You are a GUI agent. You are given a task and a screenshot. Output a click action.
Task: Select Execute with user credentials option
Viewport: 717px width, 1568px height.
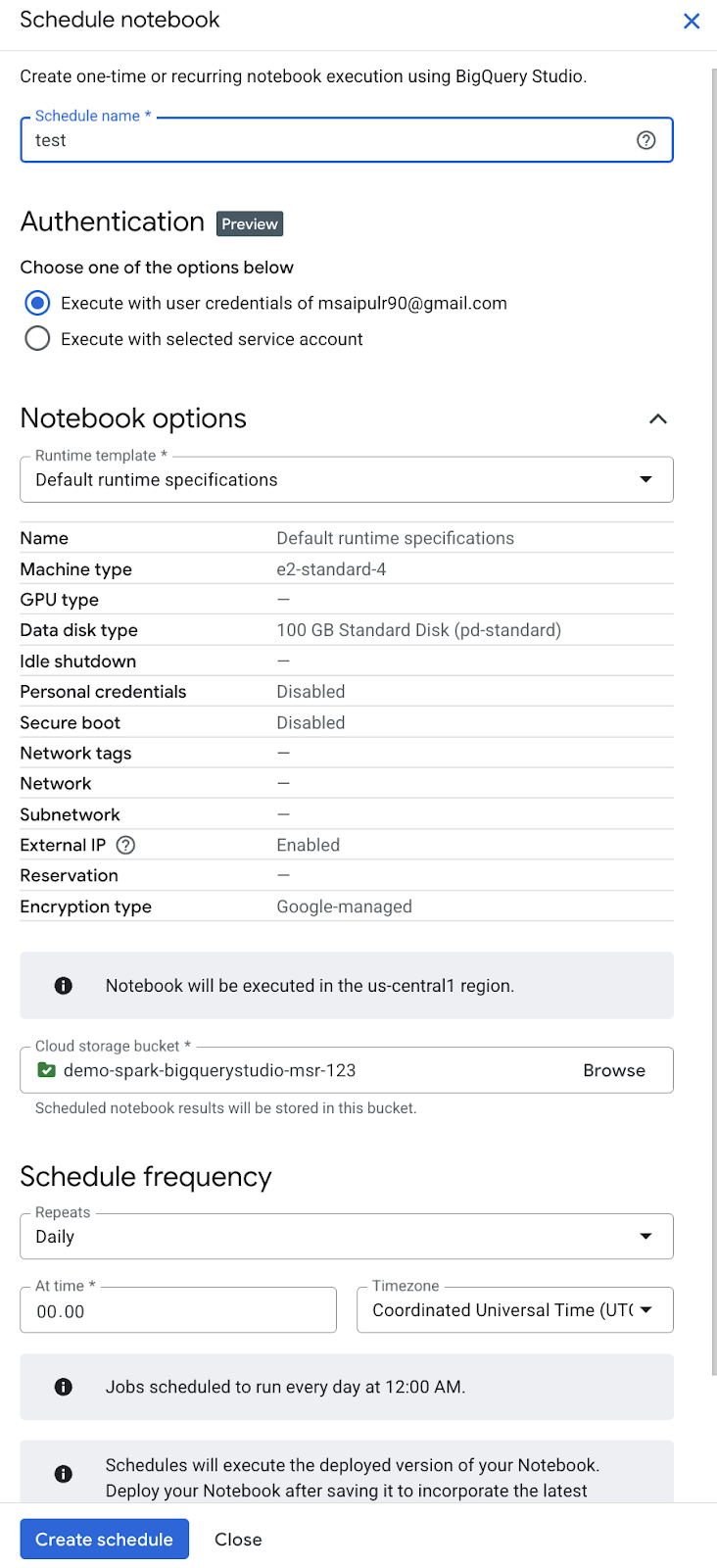[x=37, y=303]
